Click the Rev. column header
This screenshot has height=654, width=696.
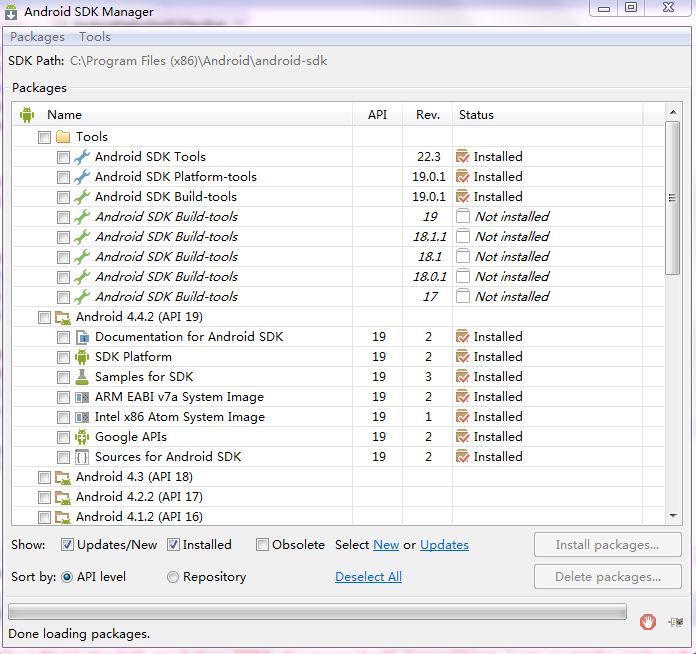pos(428,115)
